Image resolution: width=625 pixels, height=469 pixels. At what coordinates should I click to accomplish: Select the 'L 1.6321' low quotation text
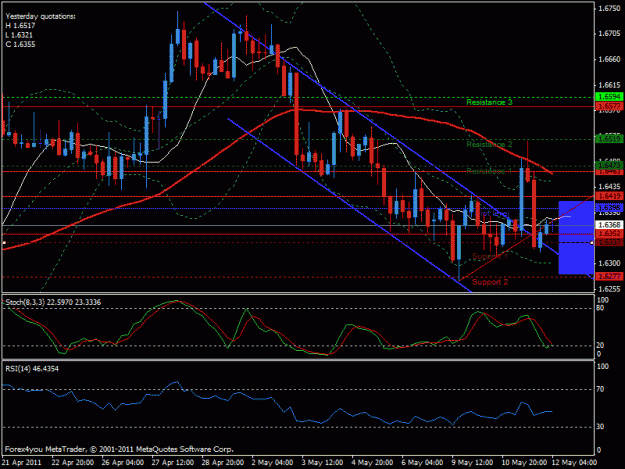click(x=19, y=35)
